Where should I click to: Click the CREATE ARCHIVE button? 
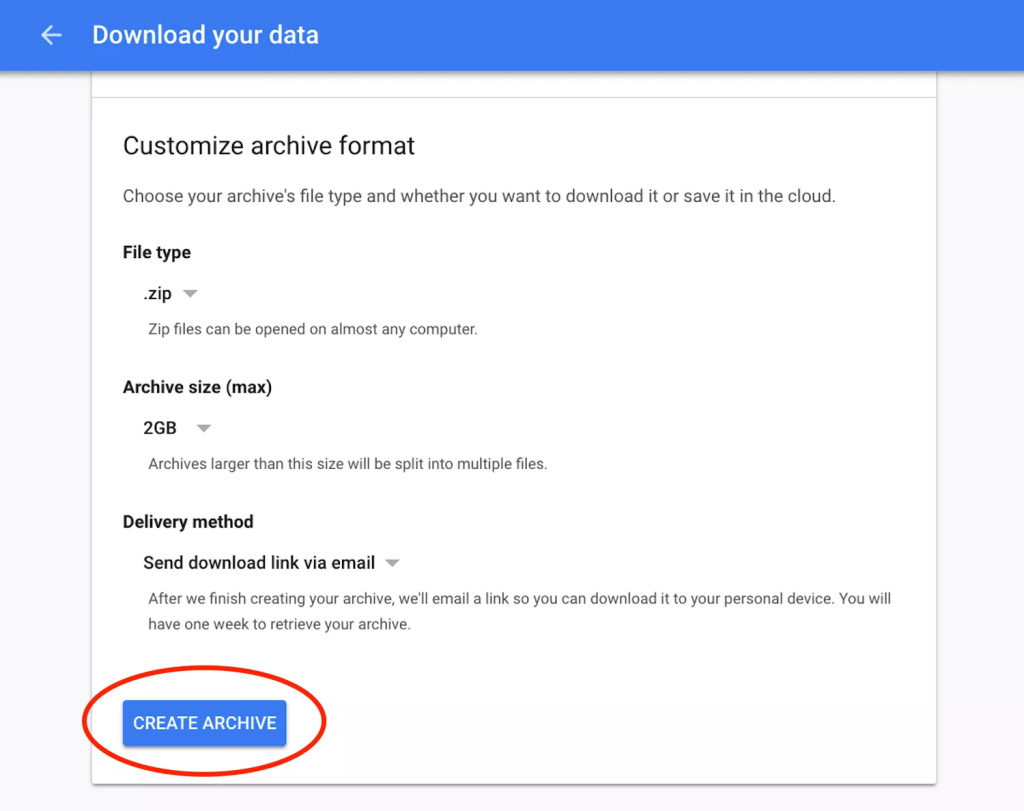[205, 723]
